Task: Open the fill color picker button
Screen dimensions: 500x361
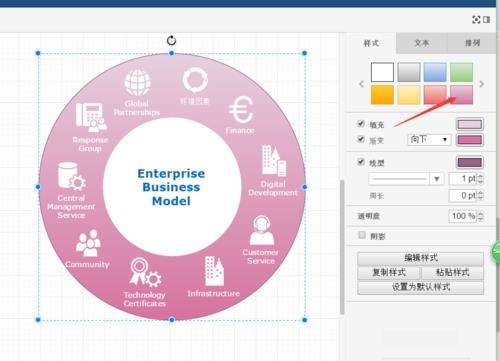Action: tap(470, 124)
